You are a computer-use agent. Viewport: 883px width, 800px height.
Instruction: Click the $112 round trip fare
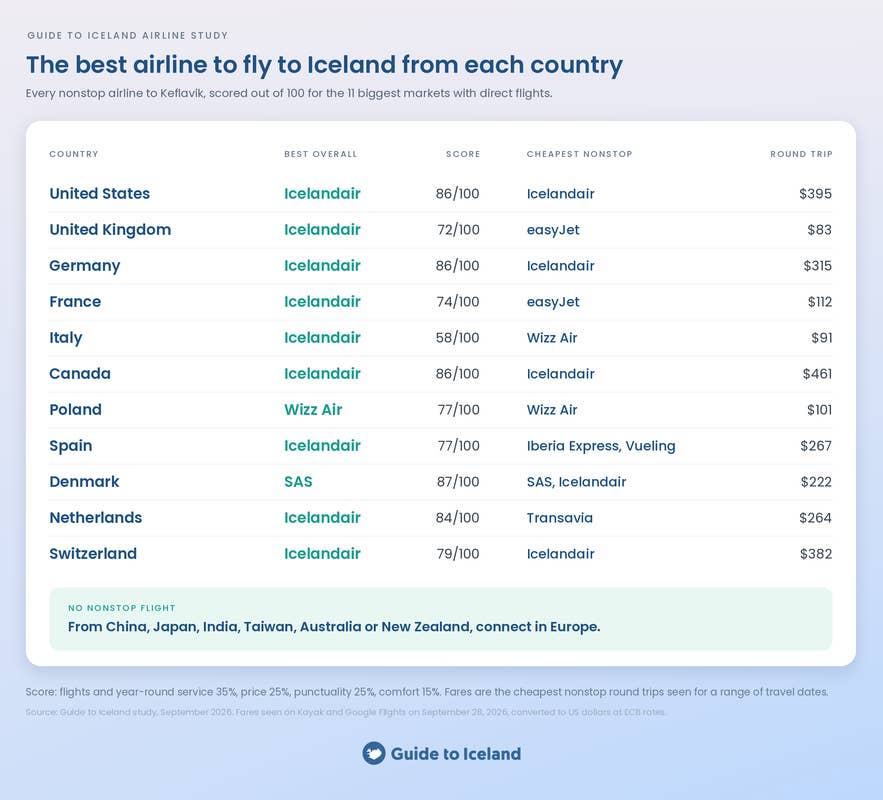coord(820,302)
